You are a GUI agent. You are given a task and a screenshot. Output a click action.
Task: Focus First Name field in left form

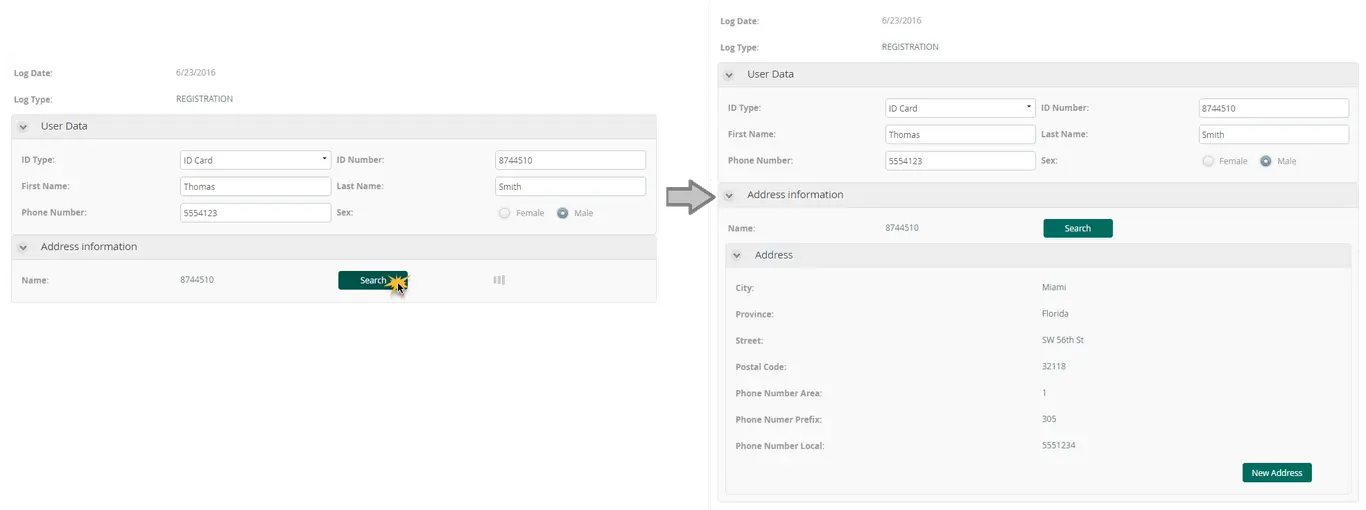tap(255, 186)
